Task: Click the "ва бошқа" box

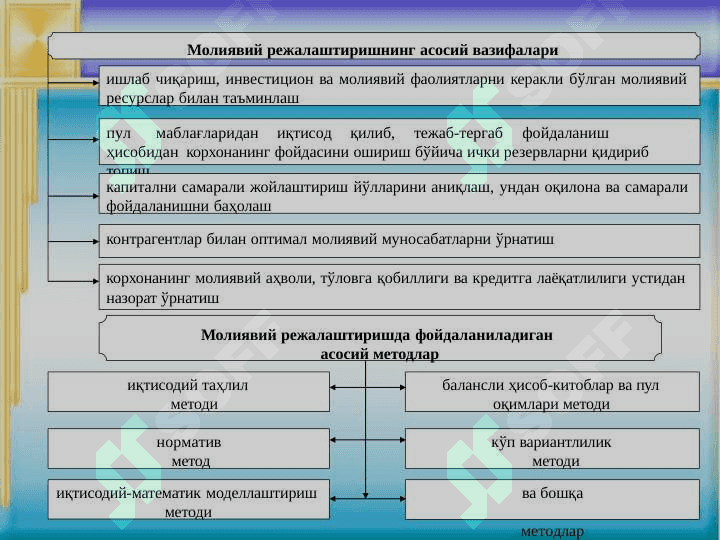Action: [552, 500]
